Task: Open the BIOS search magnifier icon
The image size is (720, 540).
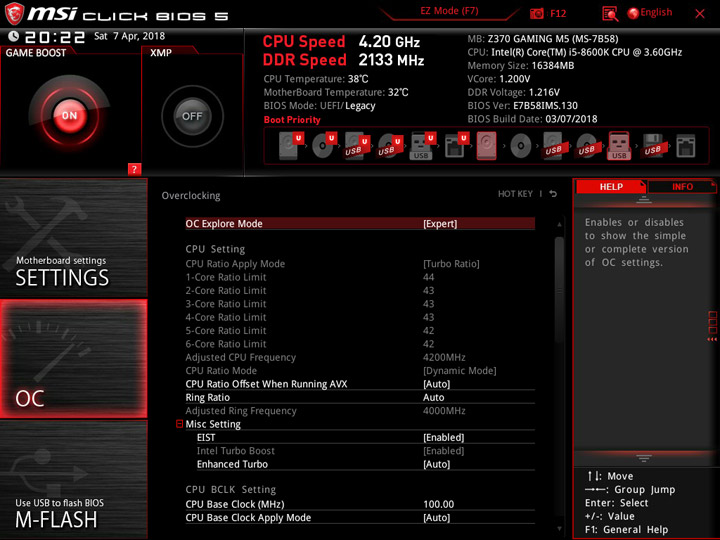Action: 610,14
